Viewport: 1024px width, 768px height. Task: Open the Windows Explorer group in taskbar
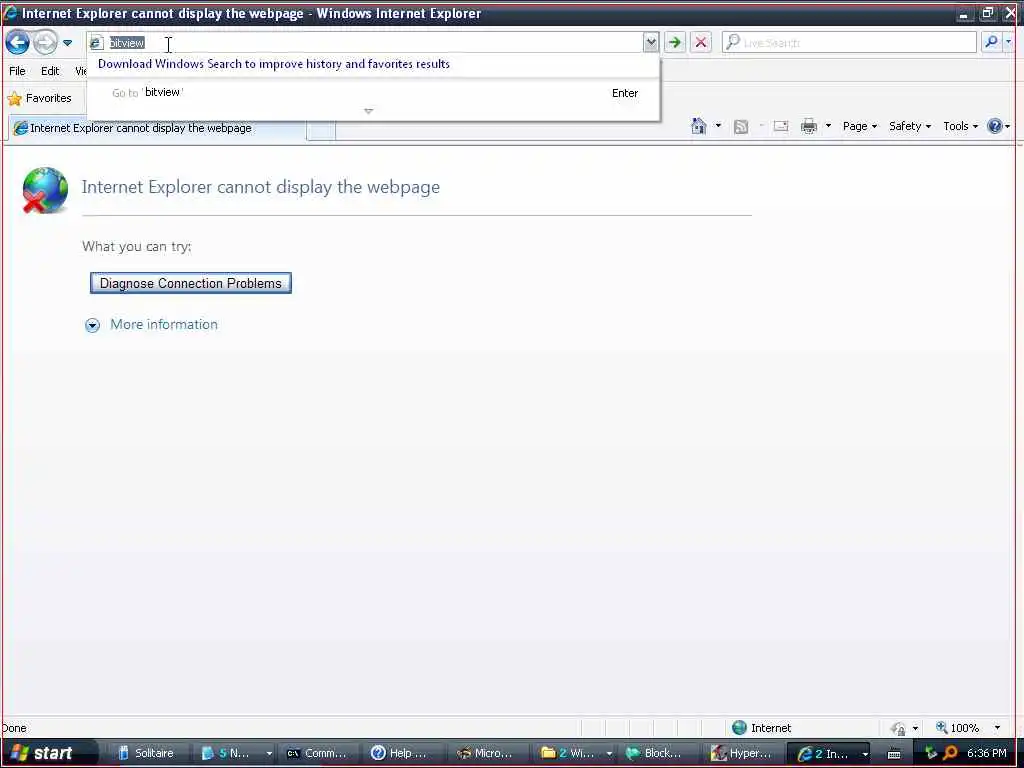point(575,753)
